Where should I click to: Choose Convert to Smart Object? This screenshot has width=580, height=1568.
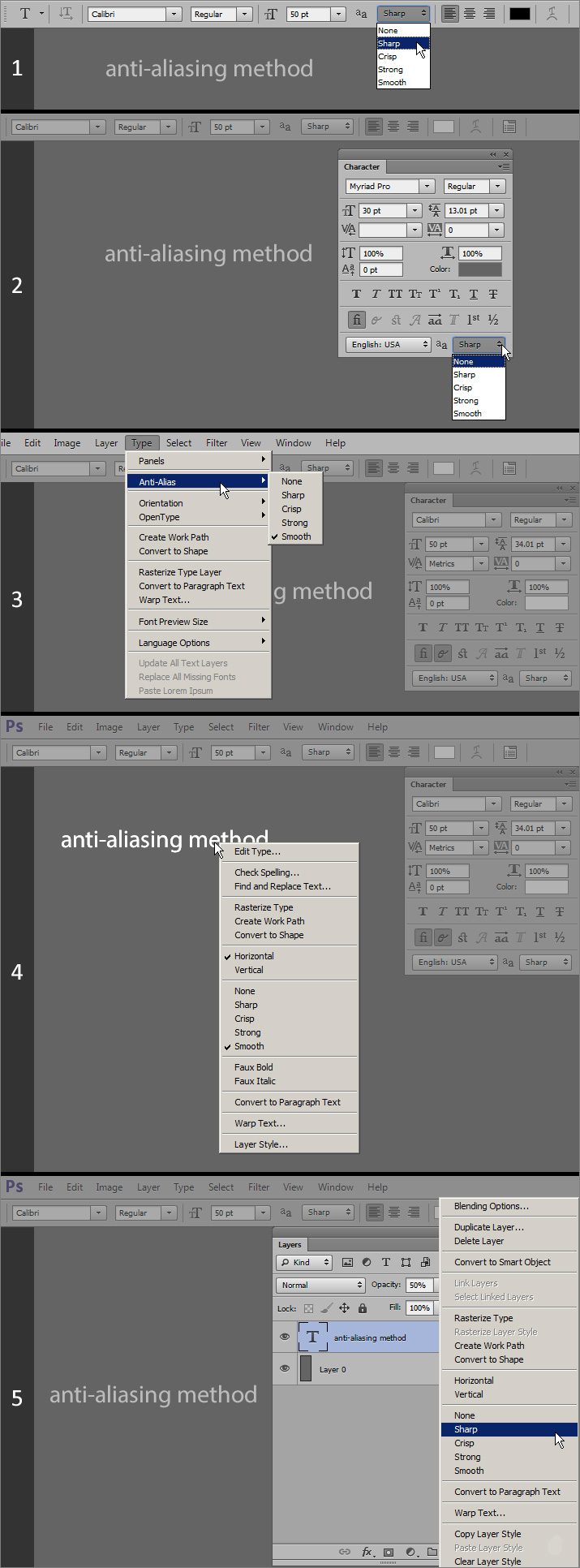[502, 1262]
